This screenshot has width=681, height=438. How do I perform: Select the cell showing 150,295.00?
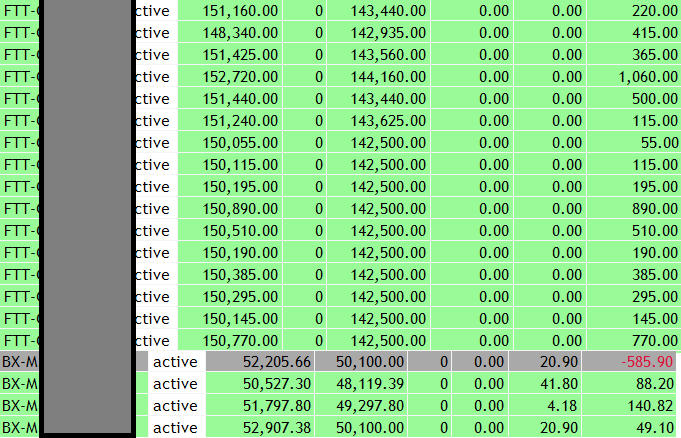[230, 297]
